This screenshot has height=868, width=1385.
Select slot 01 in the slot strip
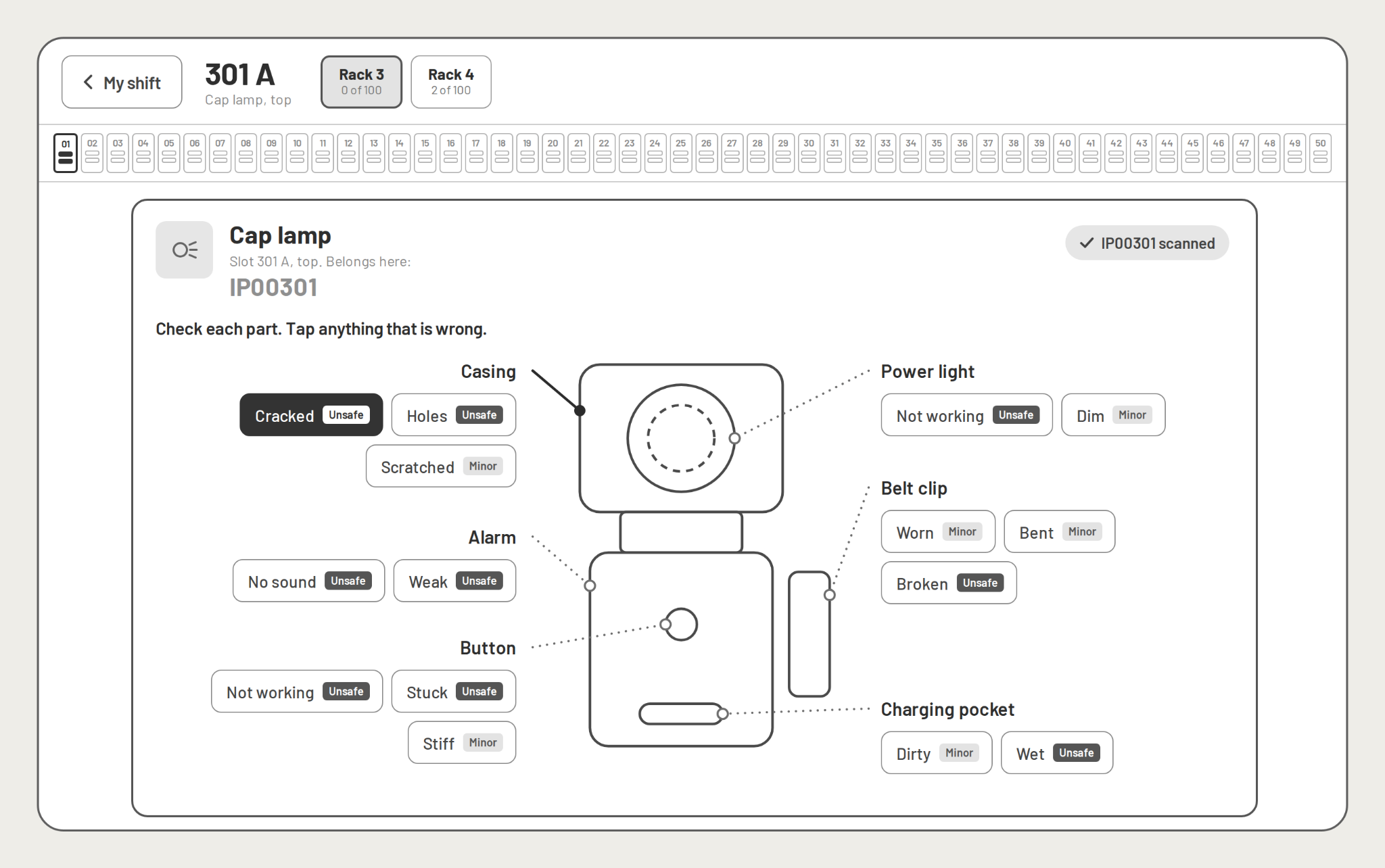click(66, 153)
